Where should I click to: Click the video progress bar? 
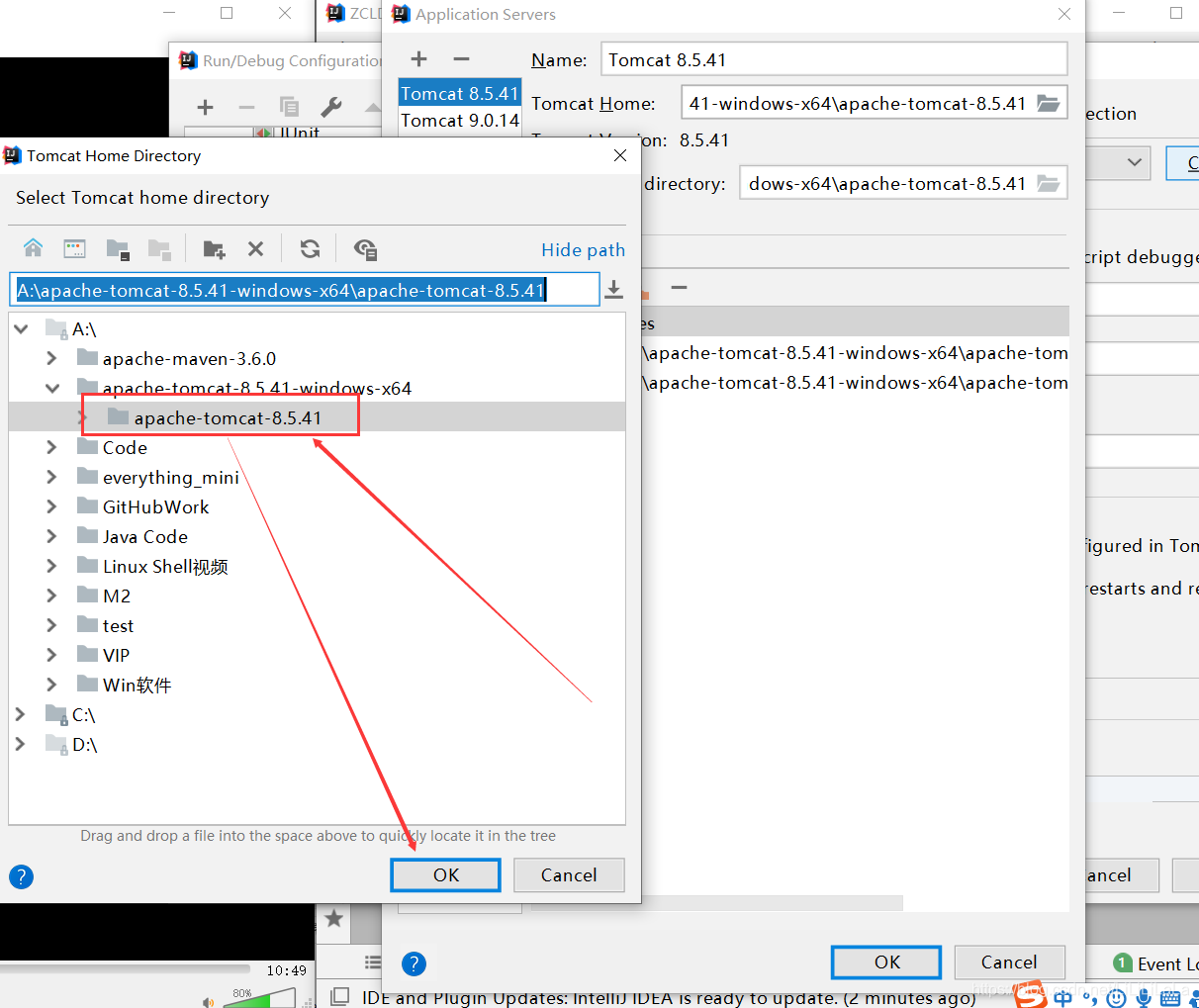coord(125,969)
